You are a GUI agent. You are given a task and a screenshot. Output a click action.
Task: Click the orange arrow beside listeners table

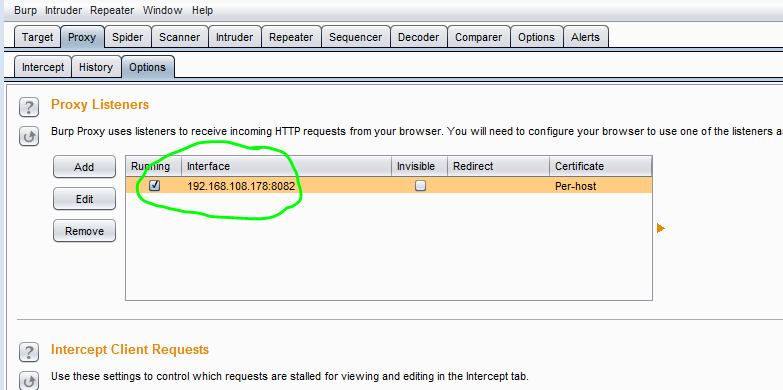[x=661, y=228]
